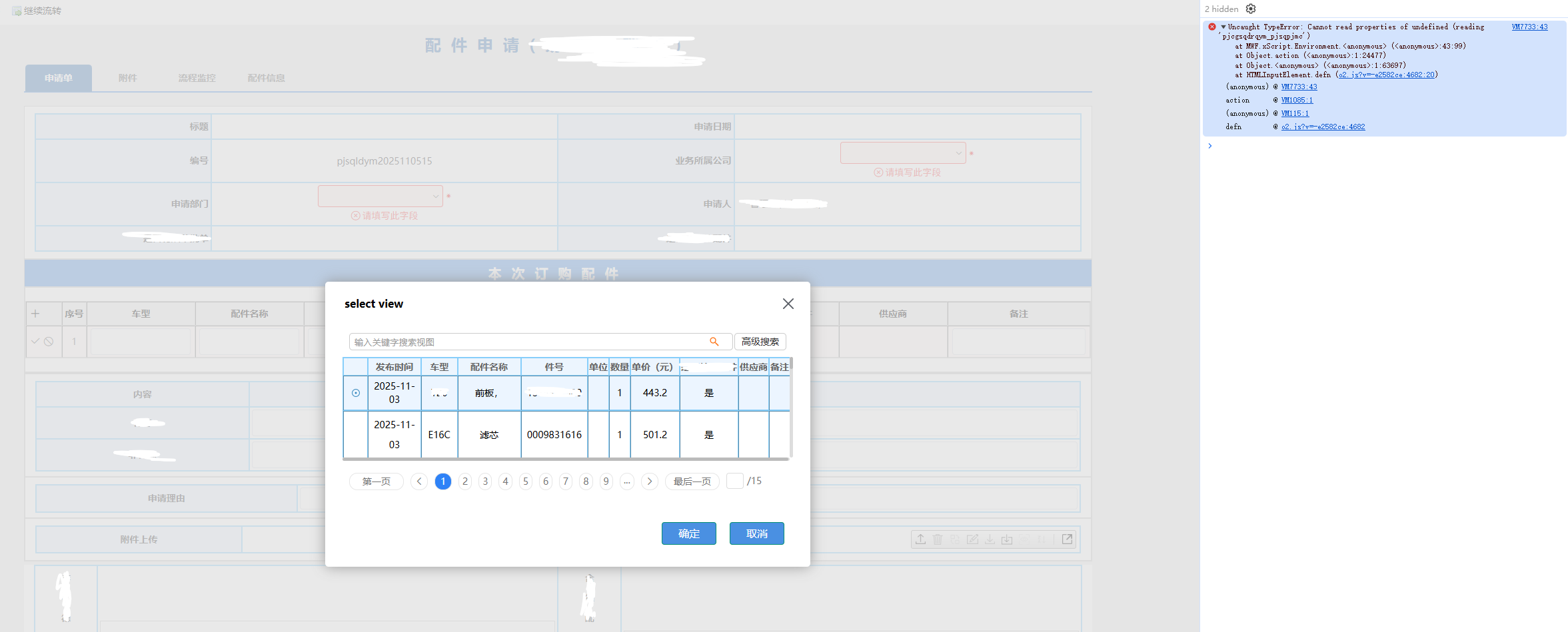Go to first page 第一页
Screen dimensions: 1568x632
coord(377,481)
